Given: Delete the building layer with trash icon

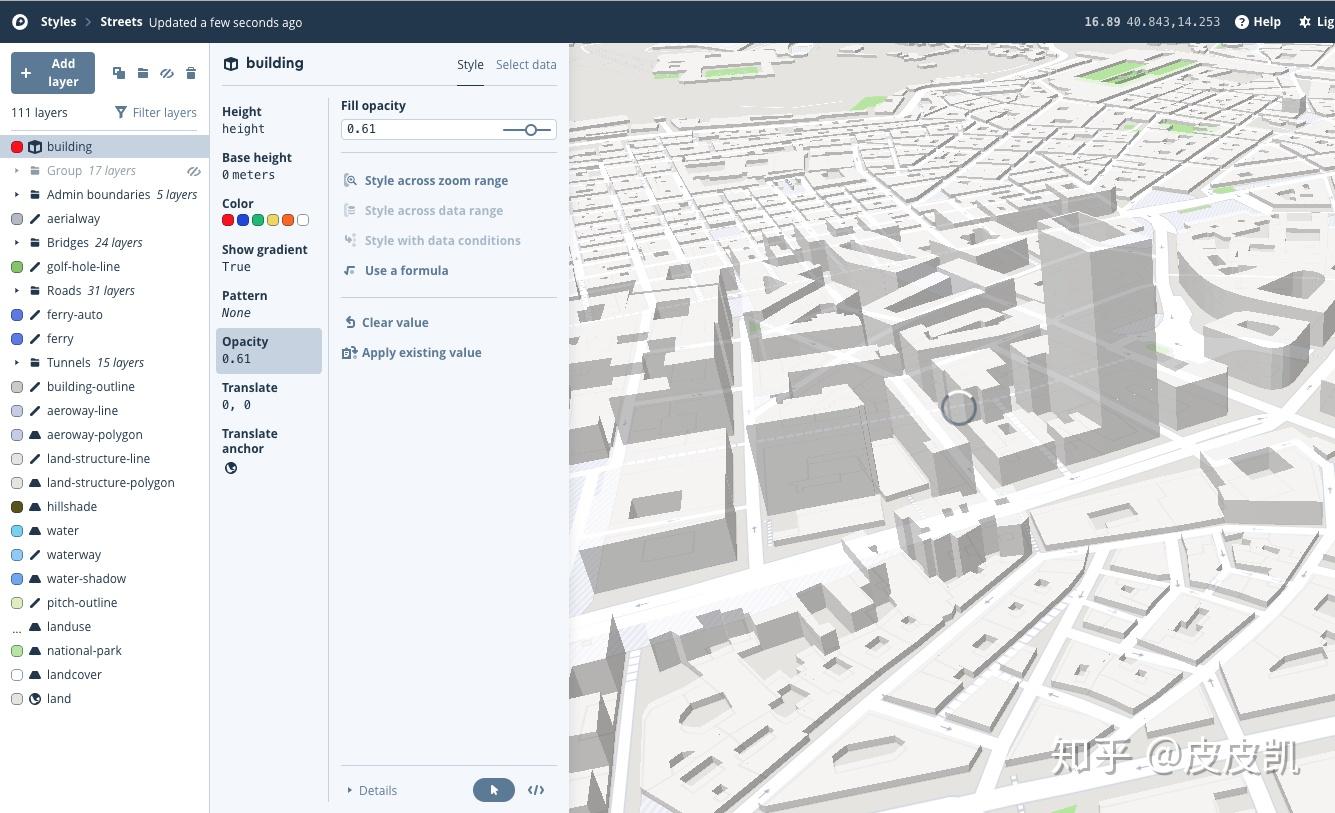Looking at the screenshot, I should click(191, 72).
